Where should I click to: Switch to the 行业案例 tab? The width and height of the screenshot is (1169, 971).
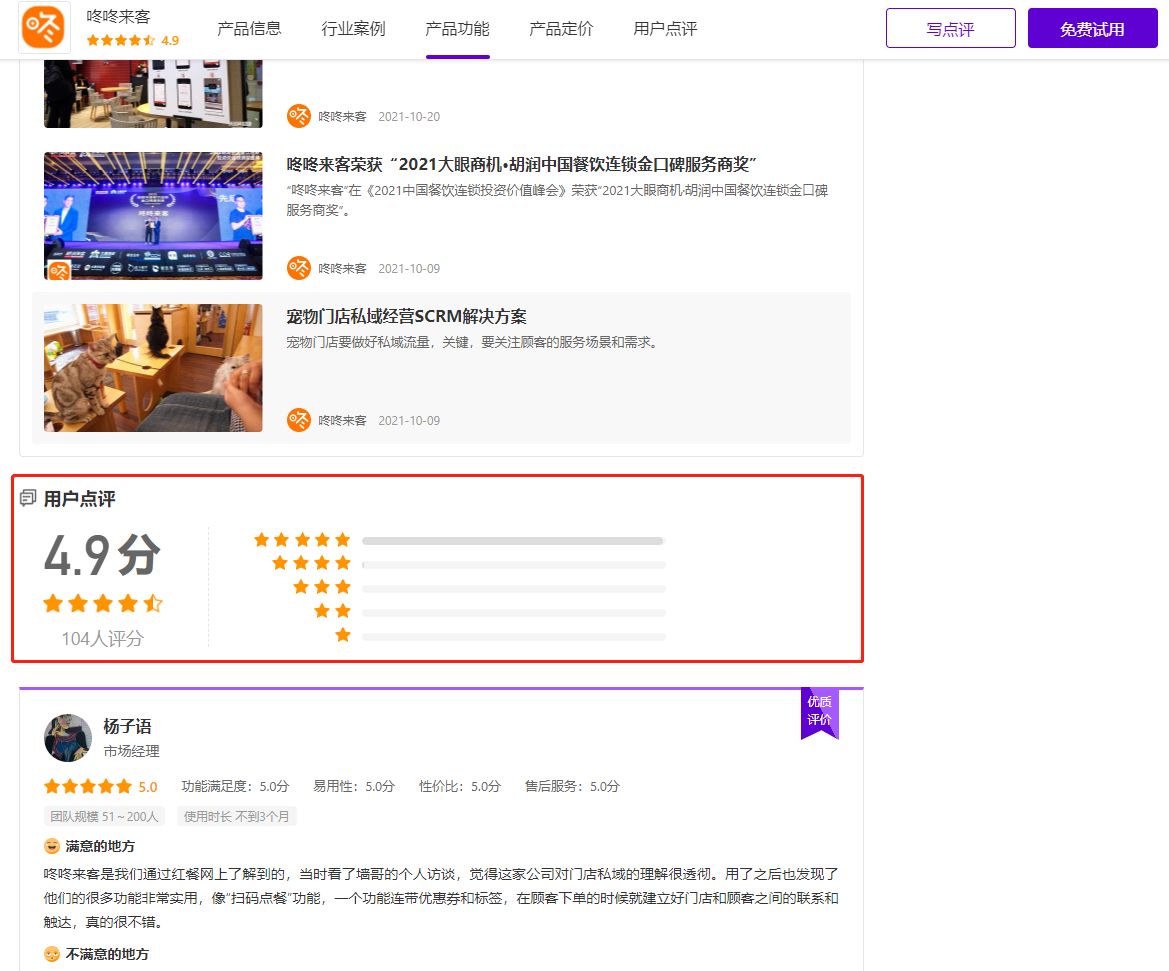pos(353,29)
